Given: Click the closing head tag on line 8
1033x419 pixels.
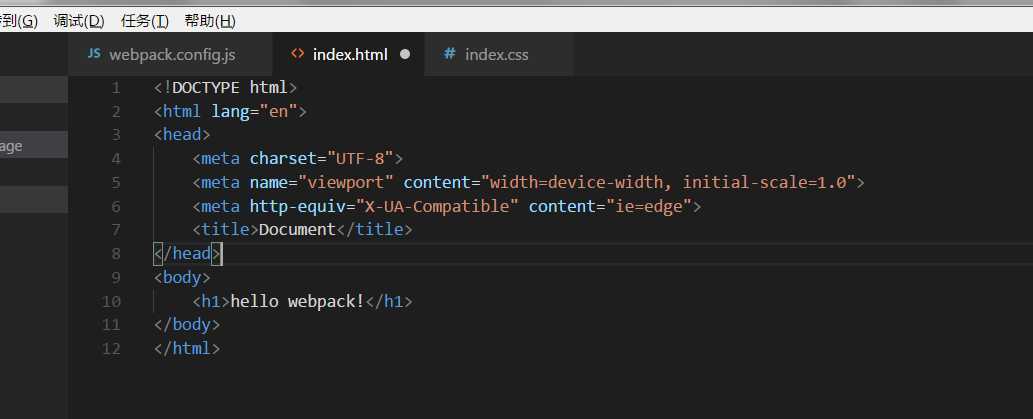Looking at the screenshot, I should [x=188, y=254].
